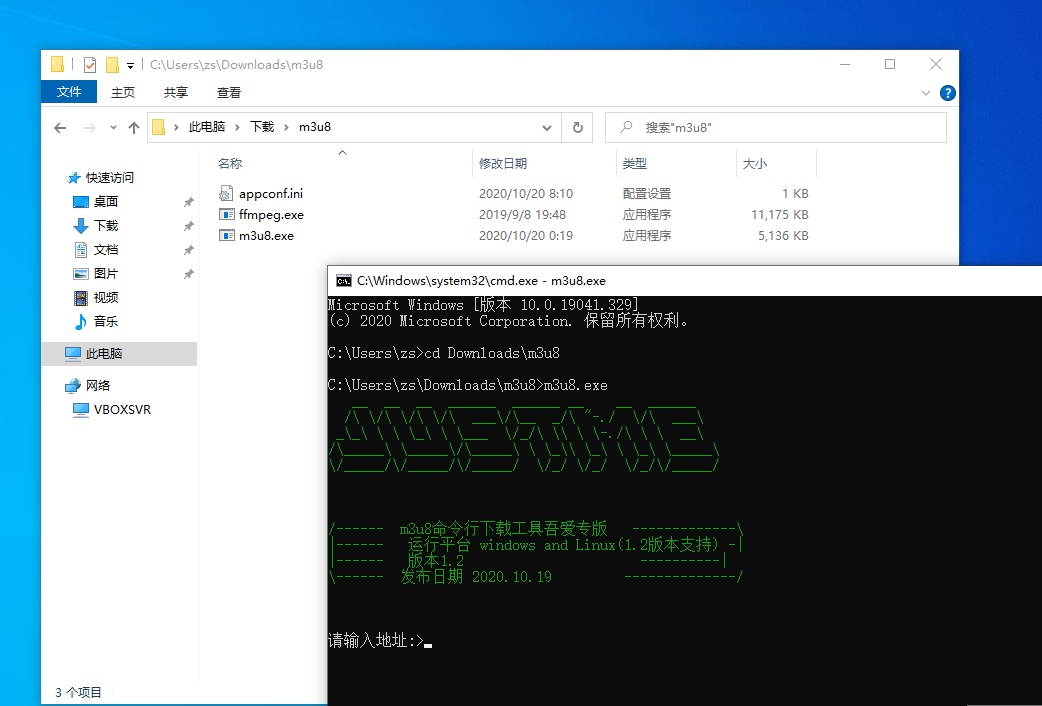
Task: Select the appconf.ini file
Action: (x=270, y=193)
